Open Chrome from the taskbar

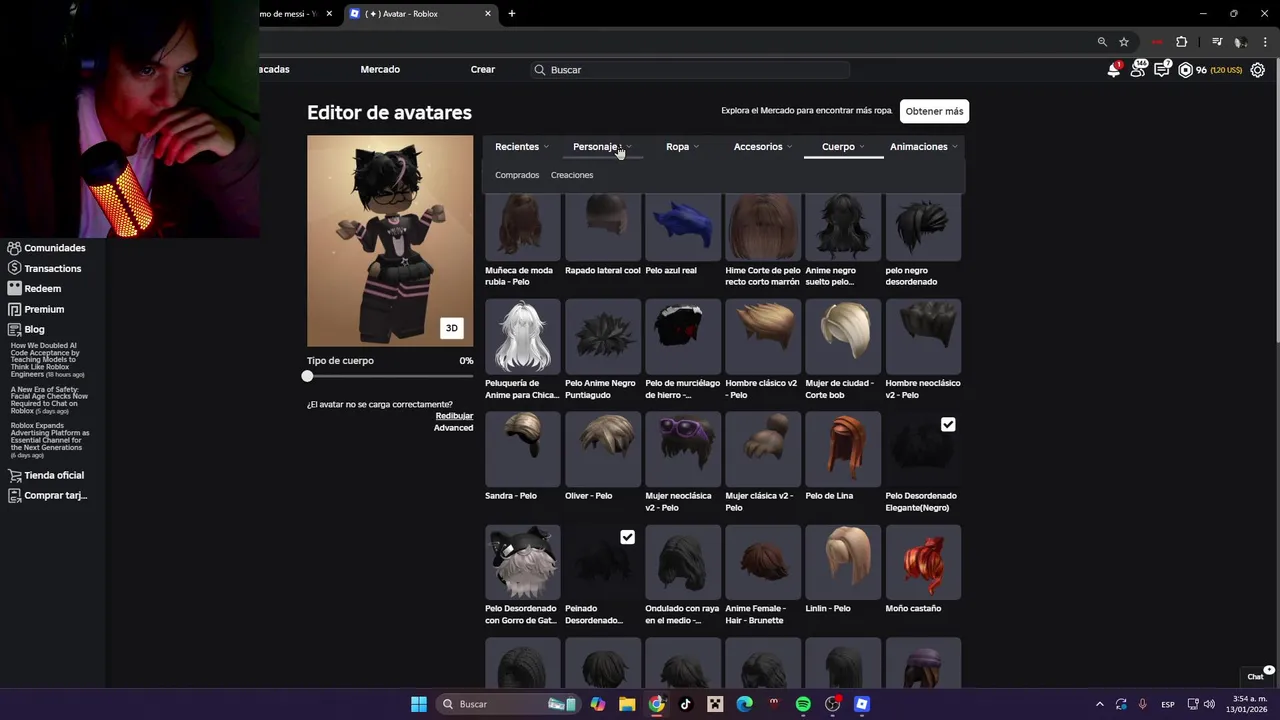(656, 704)
